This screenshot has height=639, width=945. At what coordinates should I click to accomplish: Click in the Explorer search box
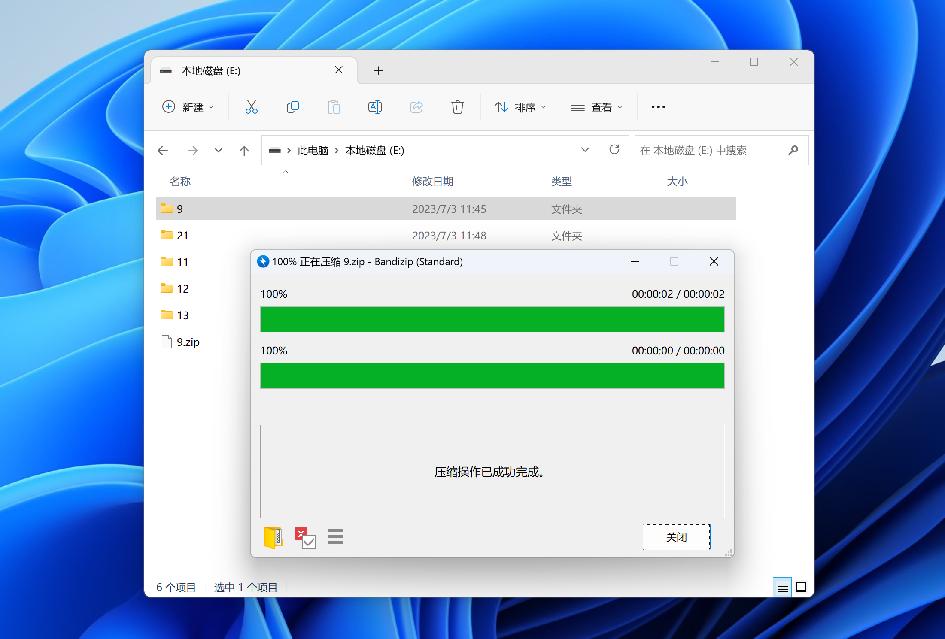[710, 150]
